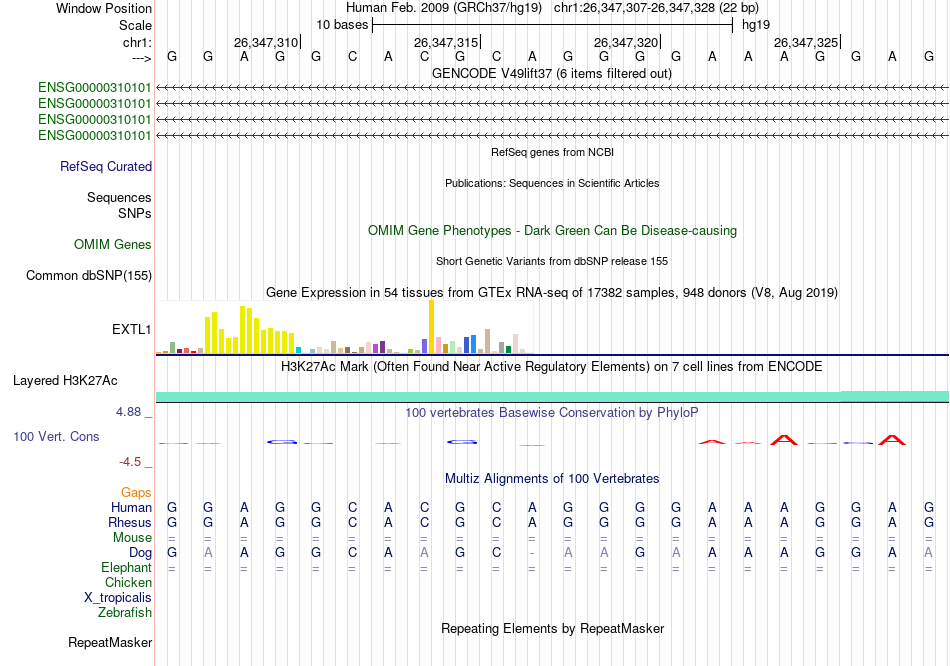The width and height of the screenshot is (950, 666).
Task: Click the turquoise H3K27Ac signal band
Action: click(x=552, y=396)
